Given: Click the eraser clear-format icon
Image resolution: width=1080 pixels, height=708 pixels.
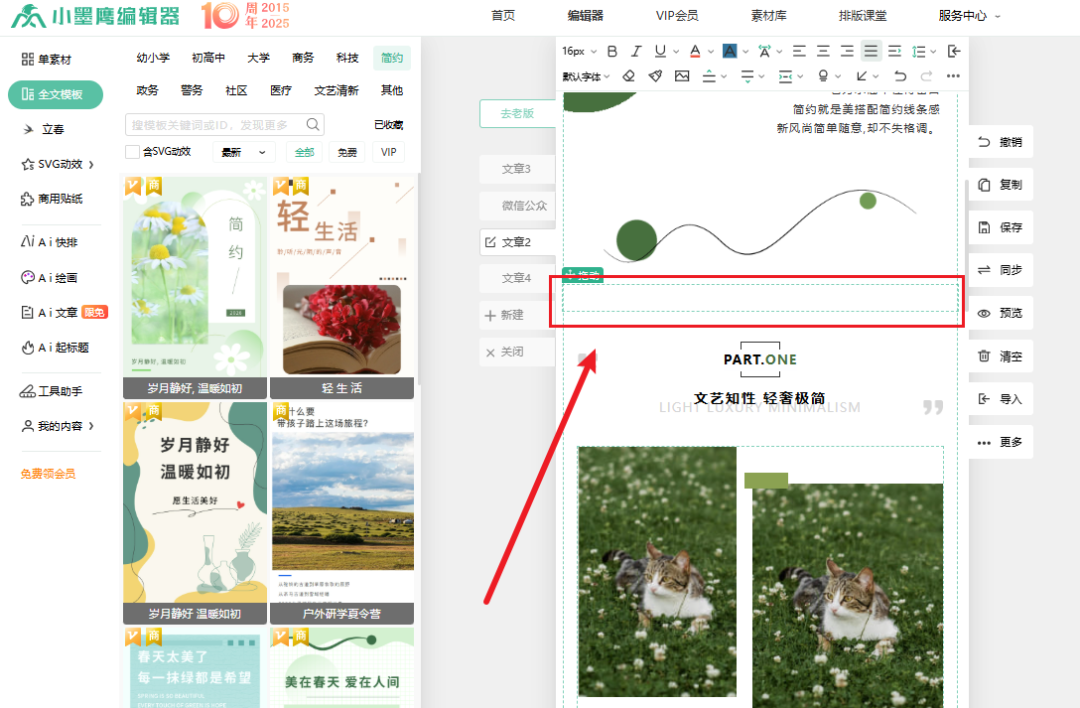Looking at the screenshot, I should click(628, 76).
